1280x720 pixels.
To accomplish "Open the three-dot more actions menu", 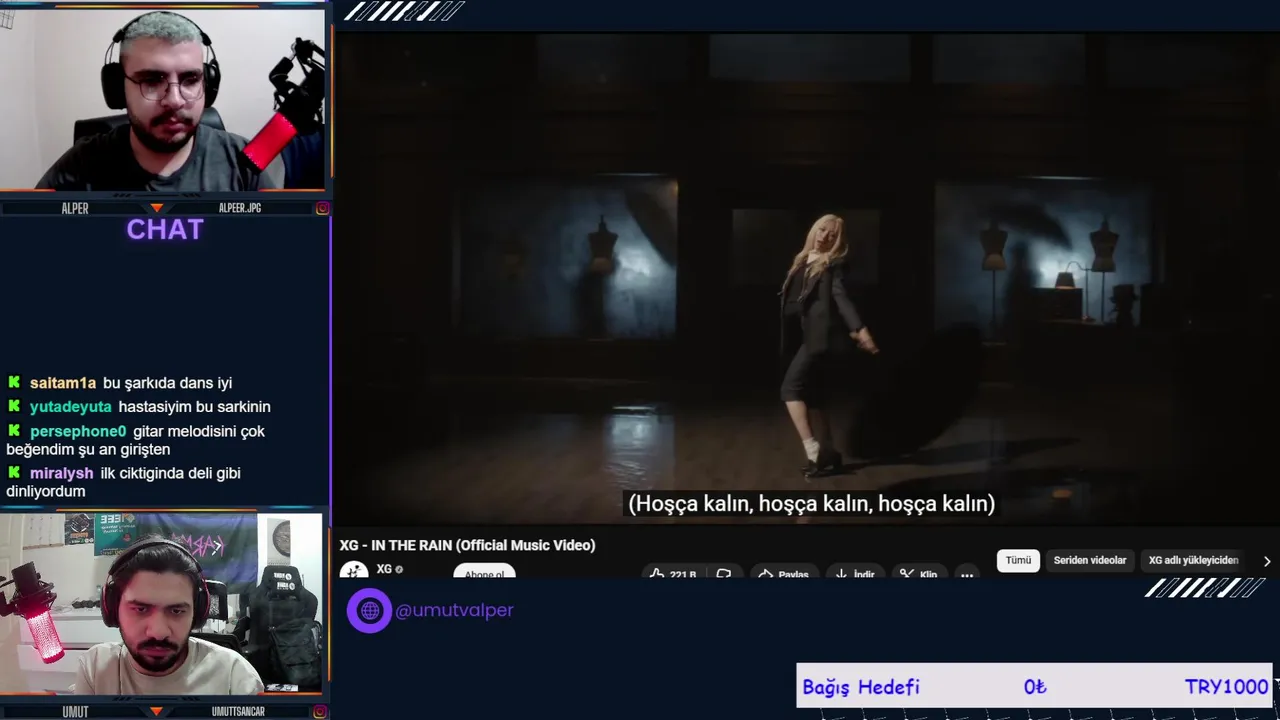I will point(966,574).
